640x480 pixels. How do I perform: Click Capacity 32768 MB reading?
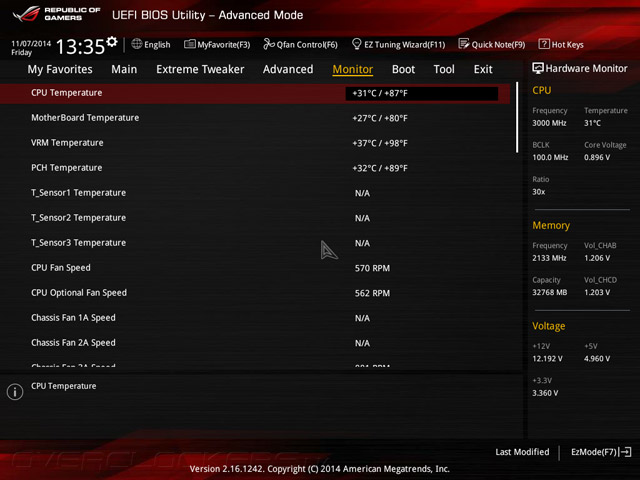pos(550,292)
